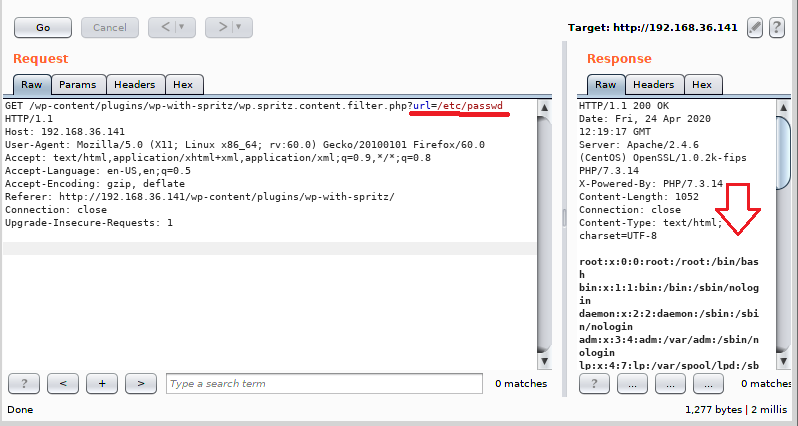Go to the previous request in history
This screenshot has width=798, height=426.
point(165,27)
